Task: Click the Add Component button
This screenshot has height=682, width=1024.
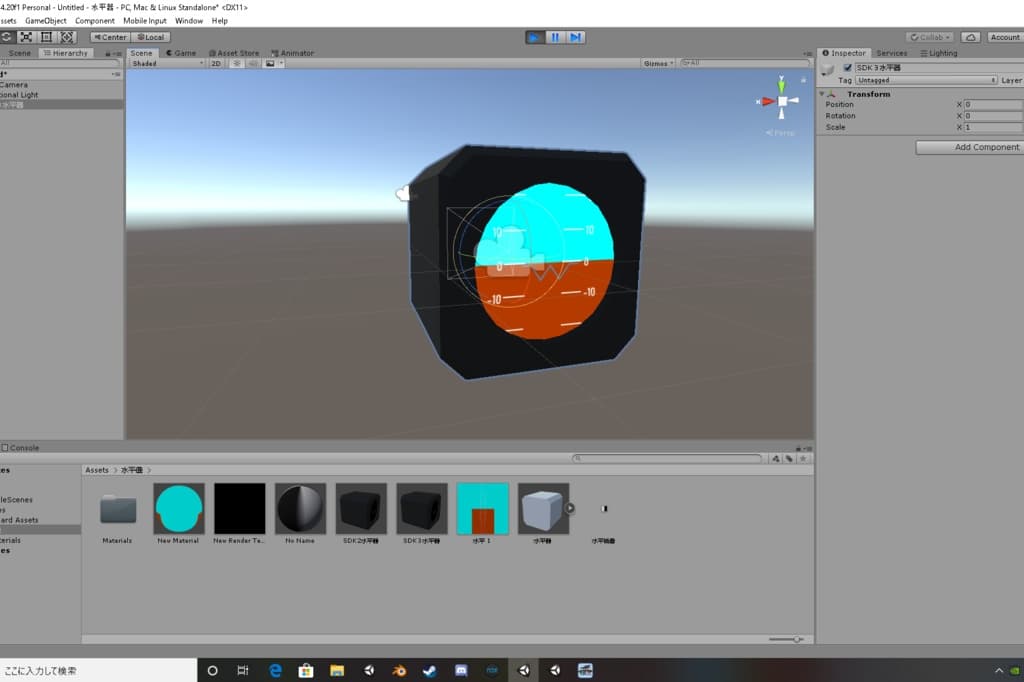Action: (970, 148)
